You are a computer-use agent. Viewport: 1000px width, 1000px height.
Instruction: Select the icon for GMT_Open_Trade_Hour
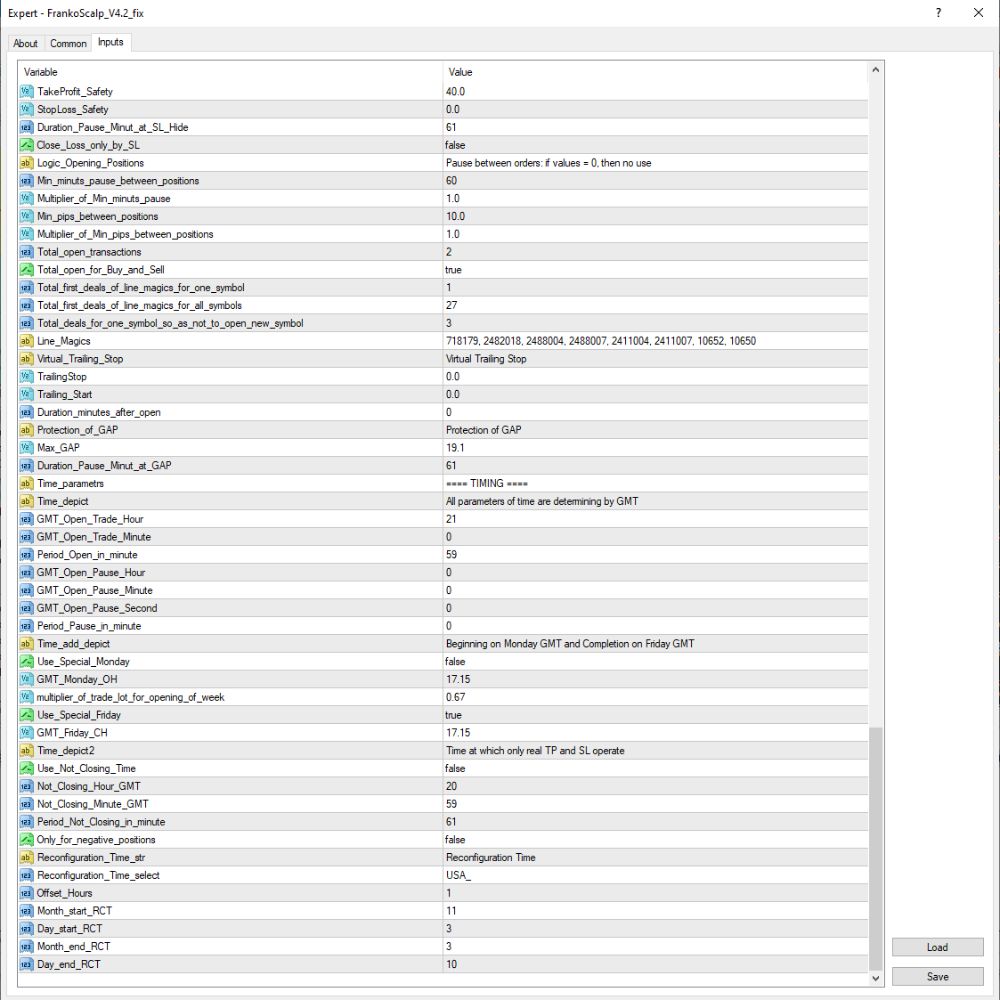[26, 519]
